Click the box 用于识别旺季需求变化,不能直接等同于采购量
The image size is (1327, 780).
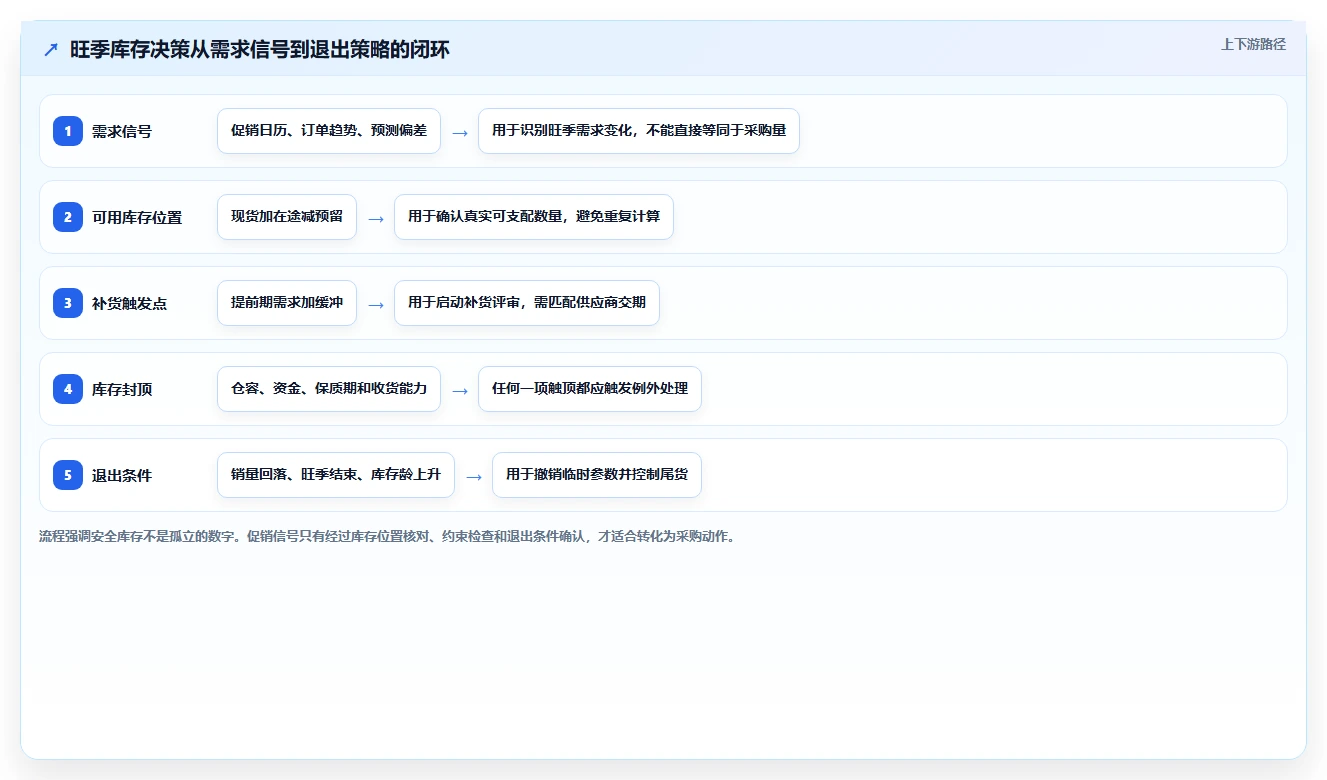[x=639, y=131]
